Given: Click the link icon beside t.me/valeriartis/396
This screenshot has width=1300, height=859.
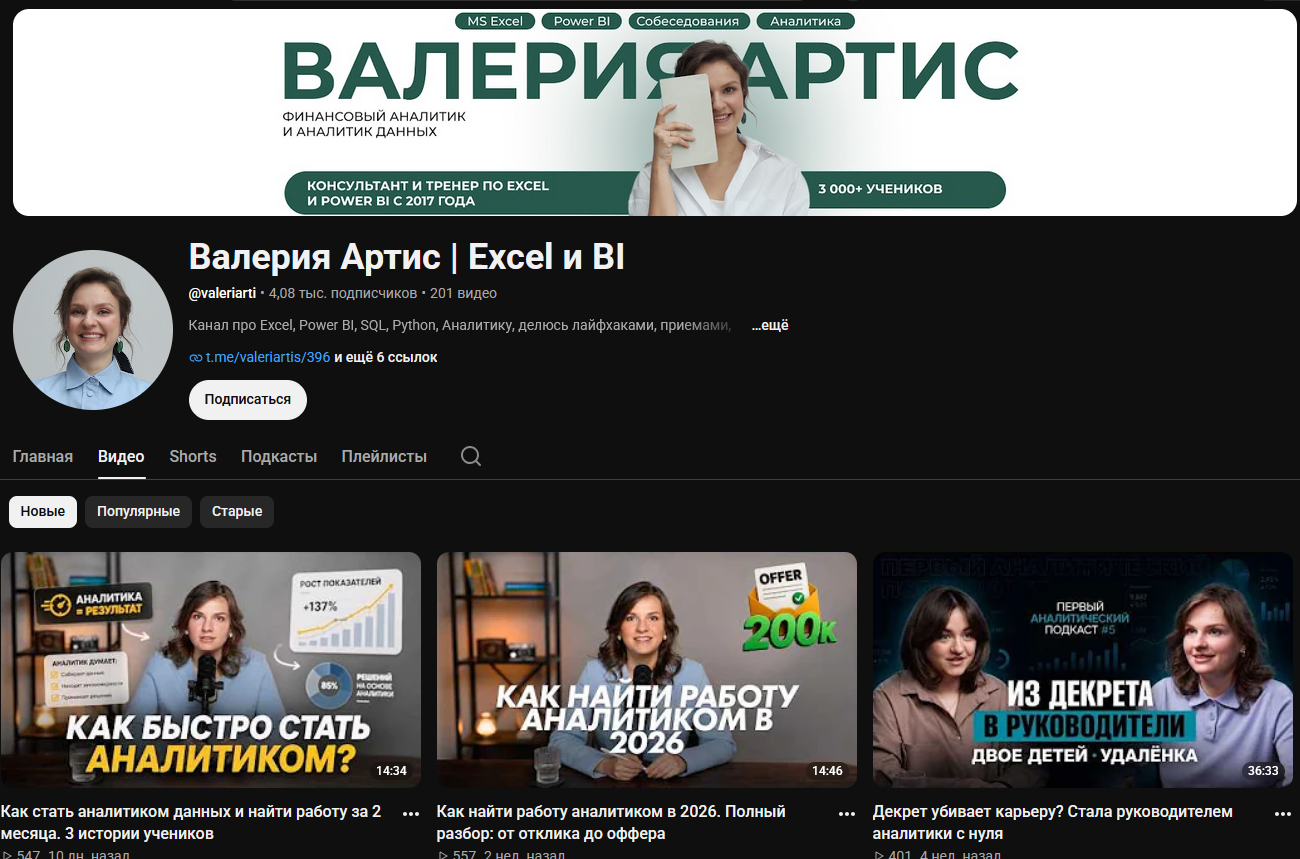Looking at the screenshot, I should (x=195, y=357).
